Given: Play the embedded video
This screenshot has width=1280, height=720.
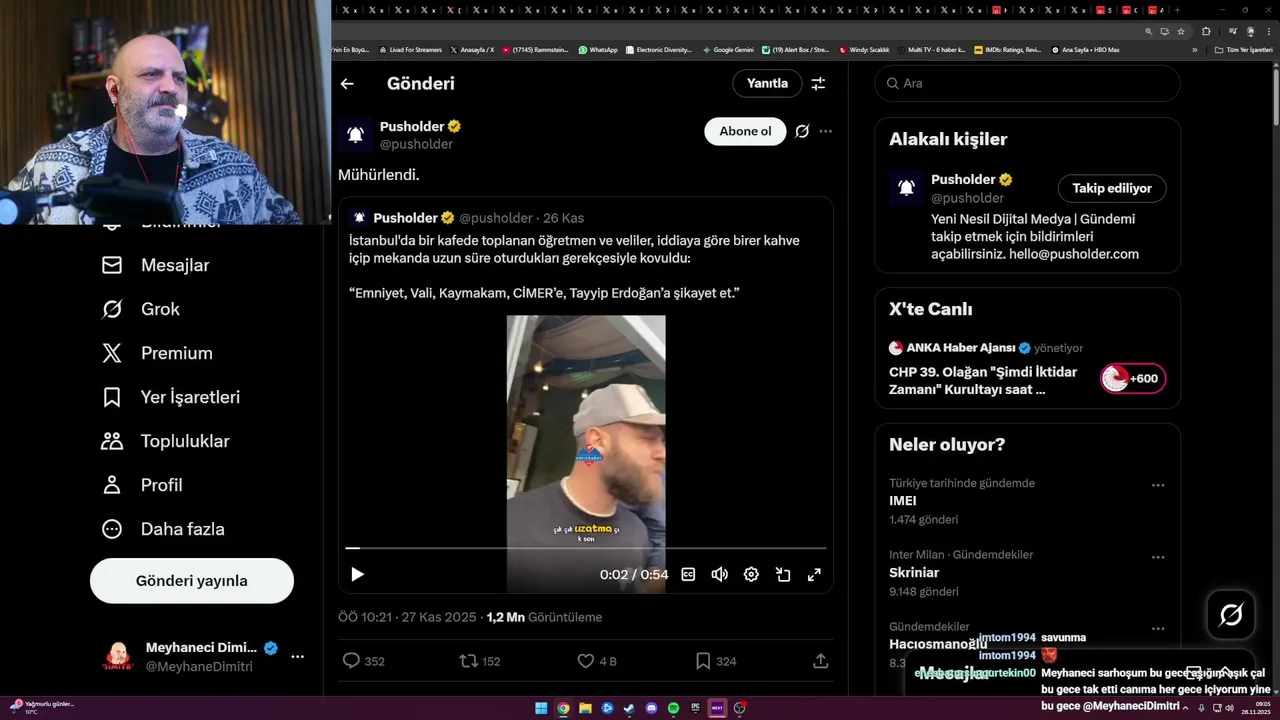Looking at the screenshot, I should click(357, 574).
